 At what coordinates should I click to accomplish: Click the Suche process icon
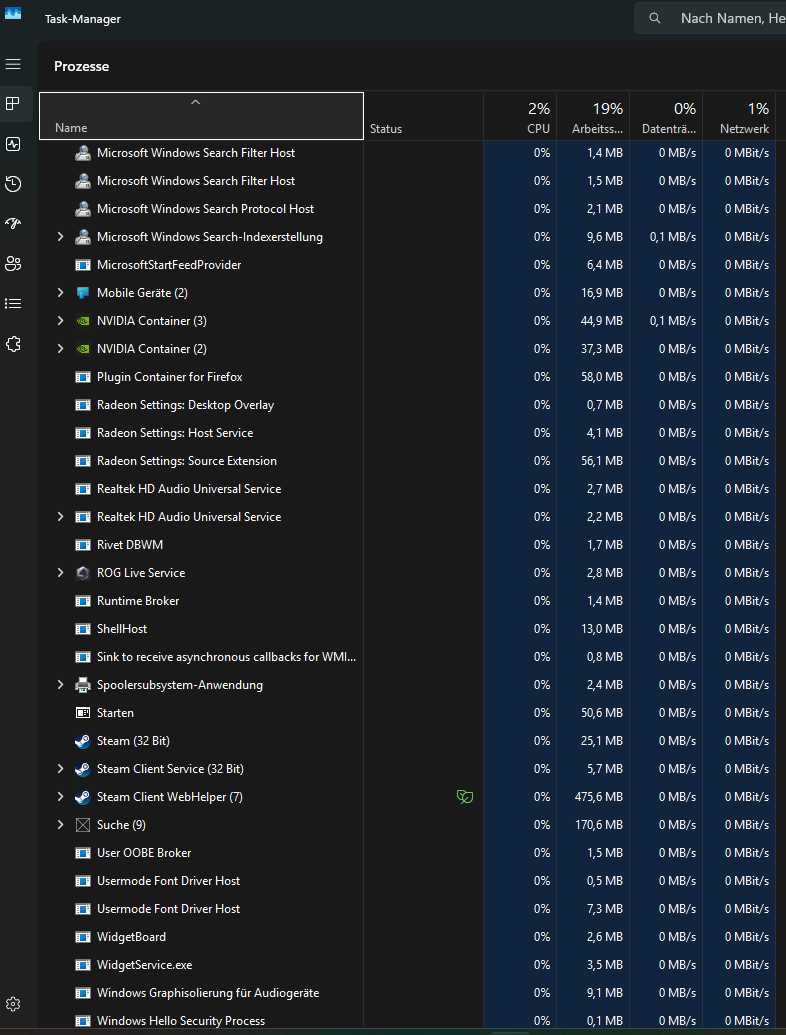[82, 825]
